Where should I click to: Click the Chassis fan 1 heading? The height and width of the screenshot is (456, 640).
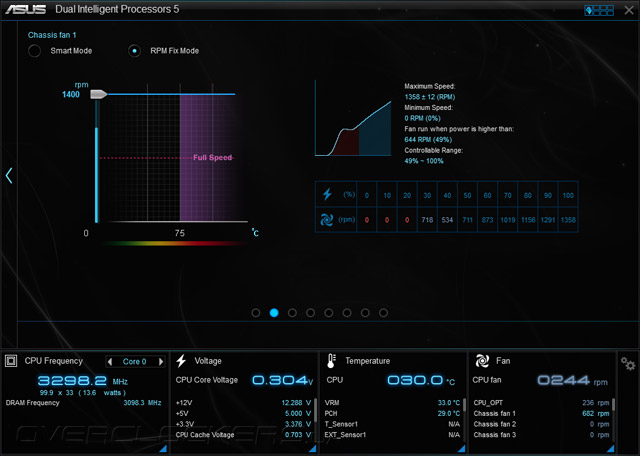click(x=52, y=35)
